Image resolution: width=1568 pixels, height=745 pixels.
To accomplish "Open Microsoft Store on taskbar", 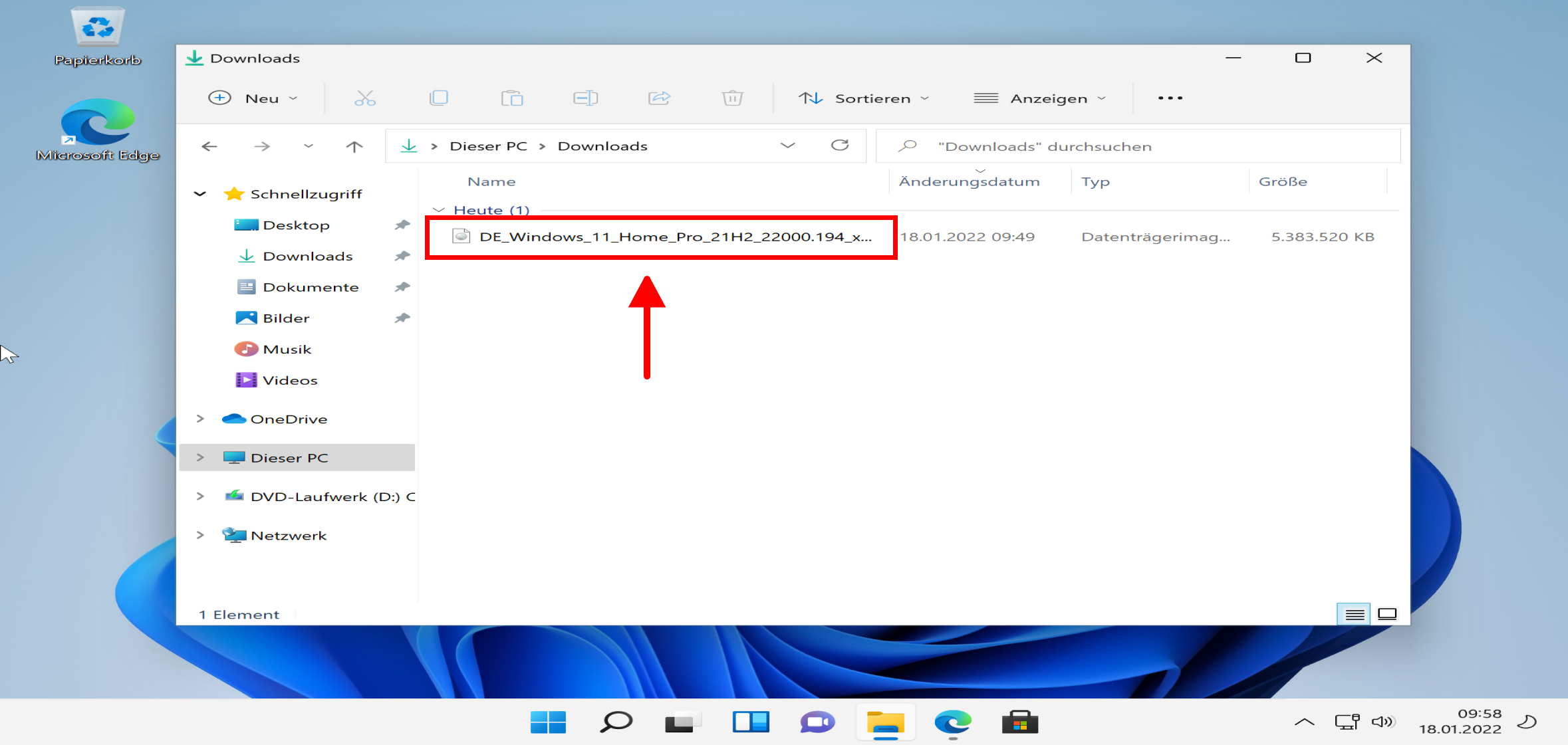I will coord(1020,722).
